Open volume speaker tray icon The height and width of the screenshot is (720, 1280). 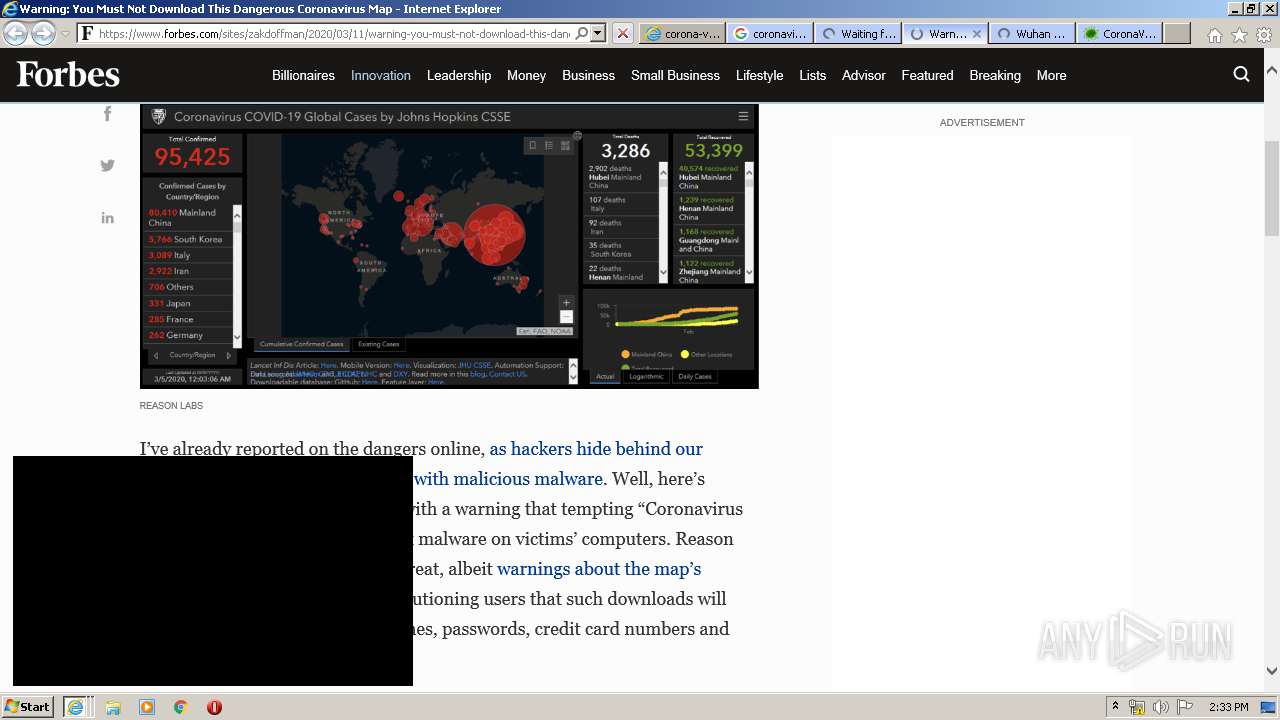1161,707
